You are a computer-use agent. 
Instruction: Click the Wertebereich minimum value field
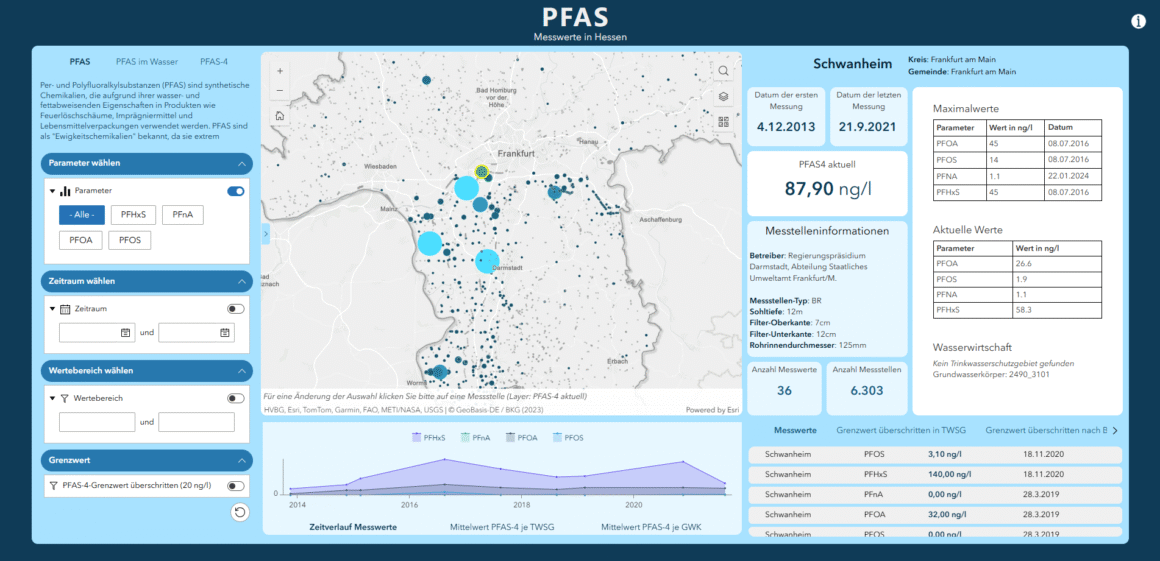click(x=98, y=422)
